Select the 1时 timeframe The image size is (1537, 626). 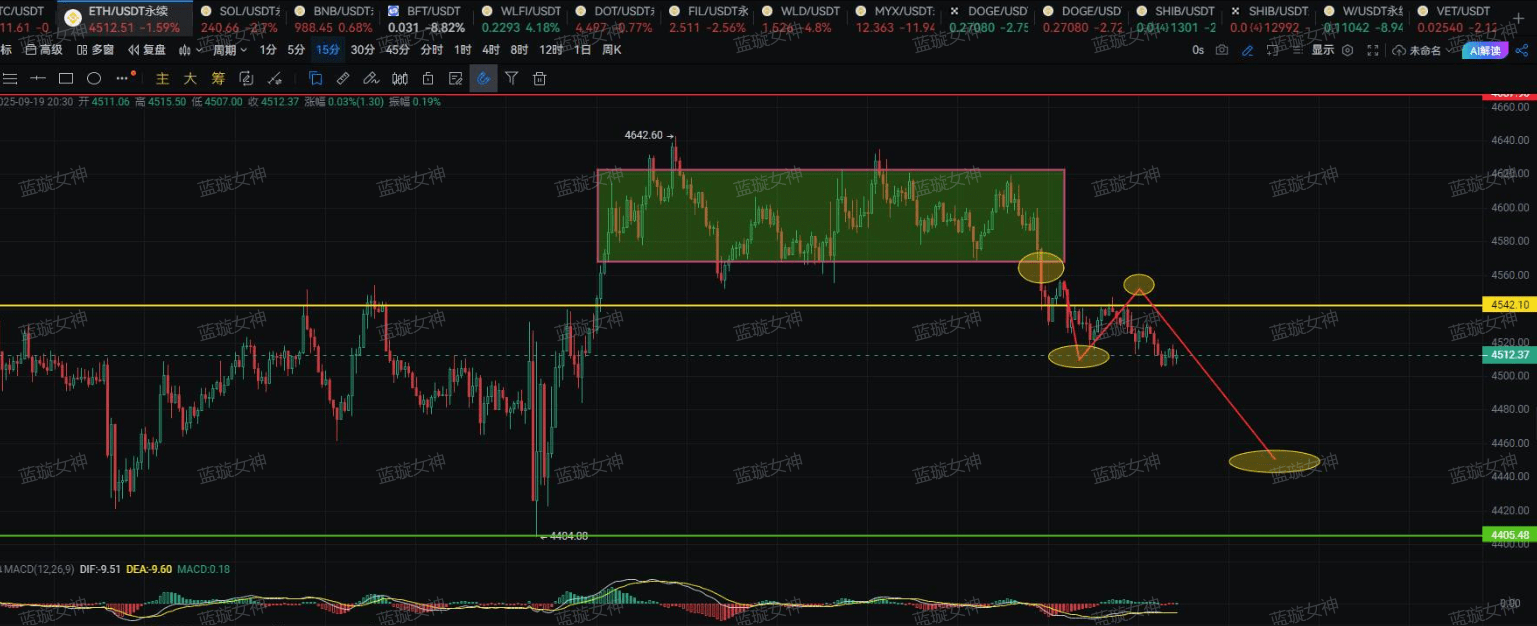(463, 50)
